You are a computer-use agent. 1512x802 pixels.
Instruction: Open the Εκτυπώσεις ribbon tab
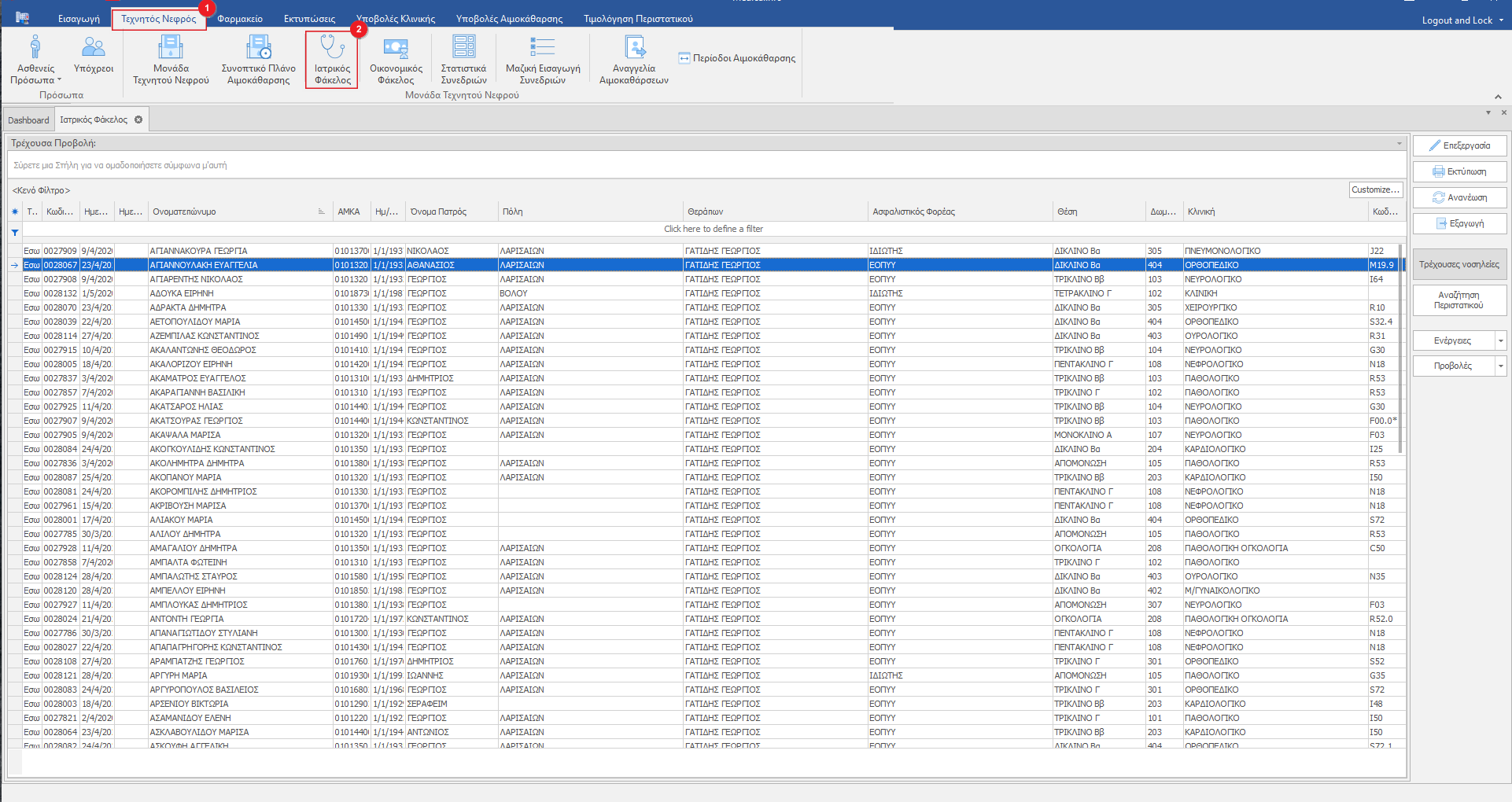pos(309,19)
